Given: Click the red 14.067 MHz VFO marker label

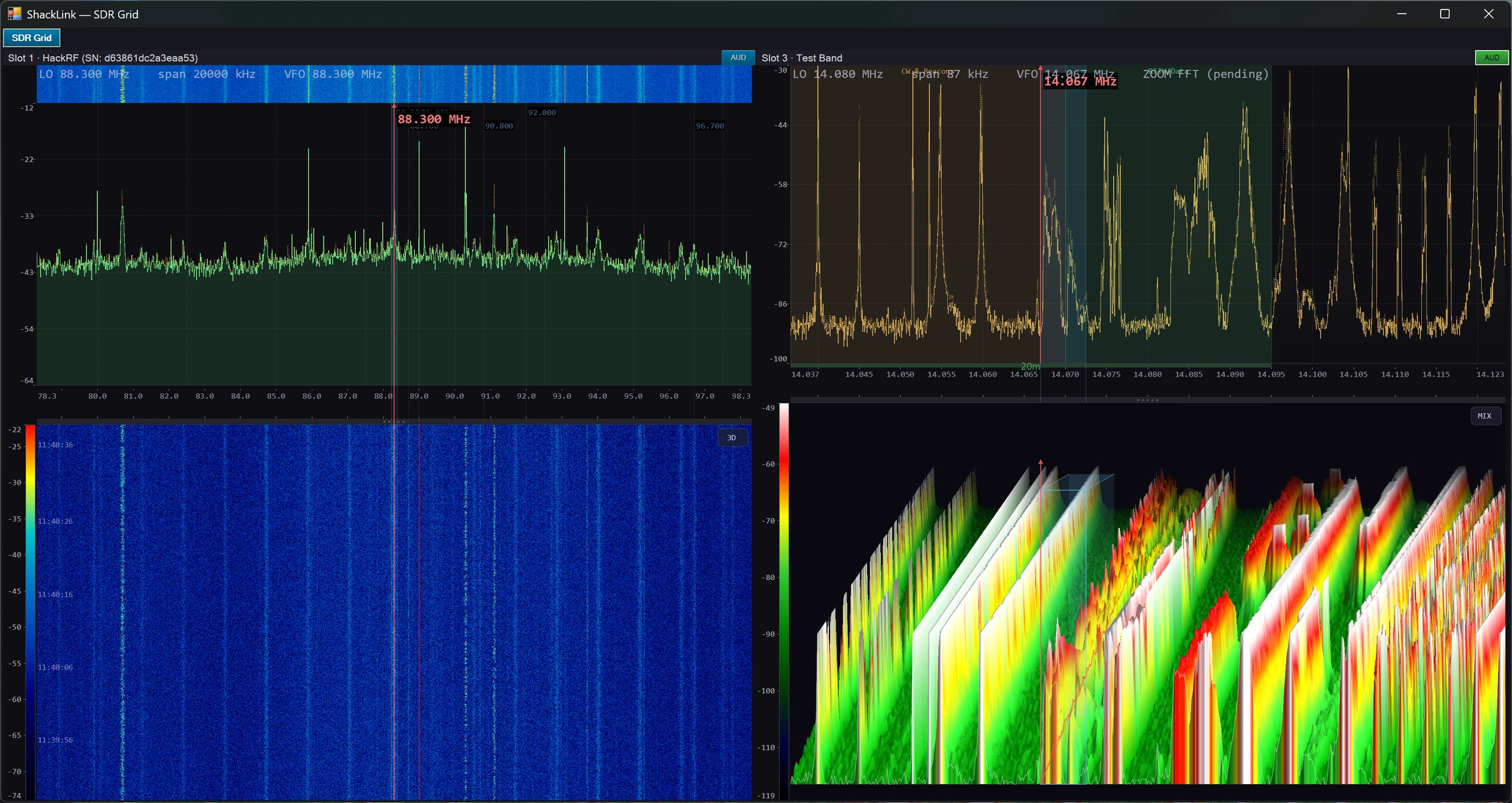Looking at the screenshot, I should (1080, 81).
